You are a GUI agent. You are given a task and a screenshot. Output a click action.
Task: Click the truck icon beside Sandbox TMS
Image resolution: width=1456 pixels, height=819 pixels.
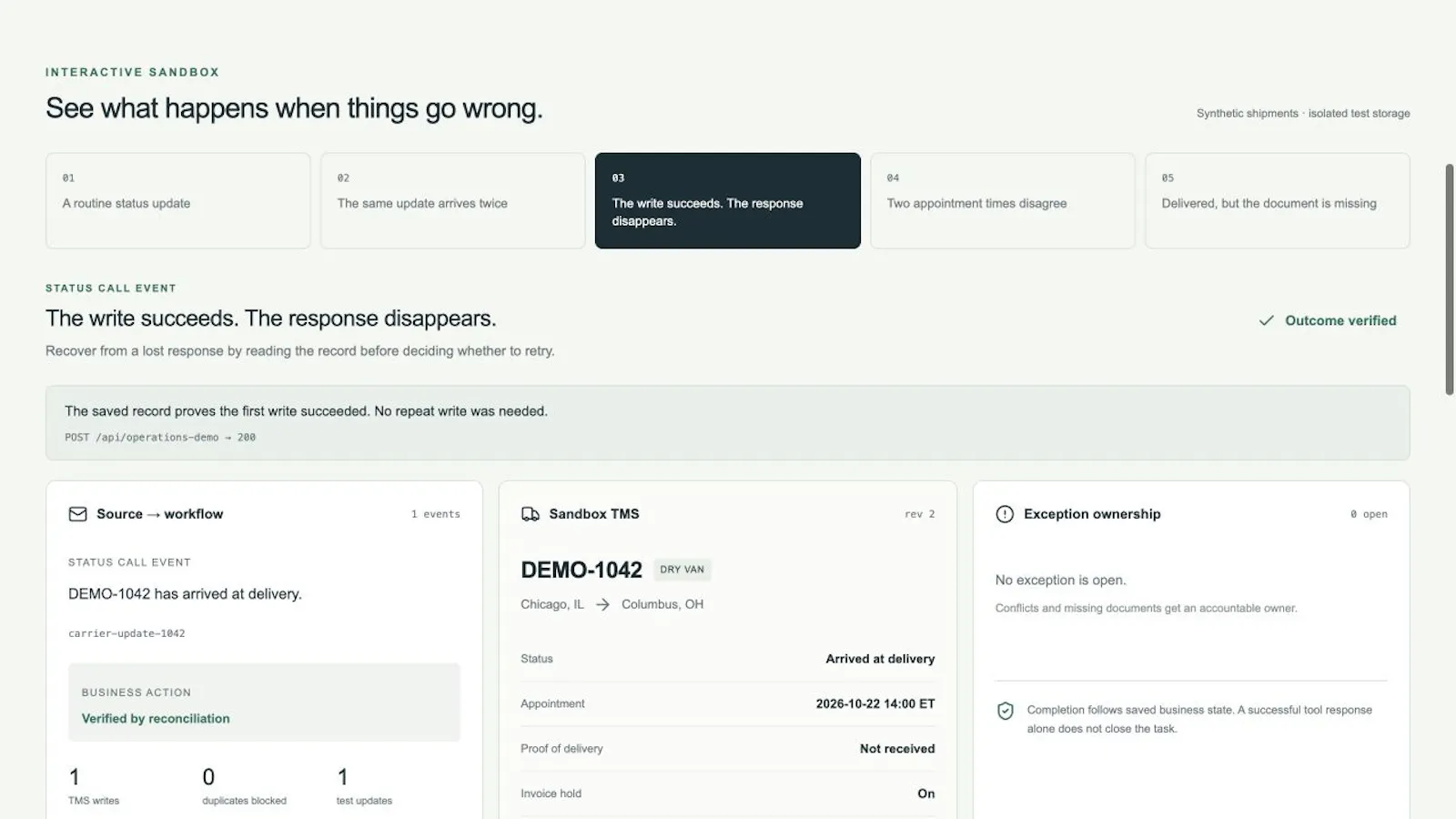[530, 514]
